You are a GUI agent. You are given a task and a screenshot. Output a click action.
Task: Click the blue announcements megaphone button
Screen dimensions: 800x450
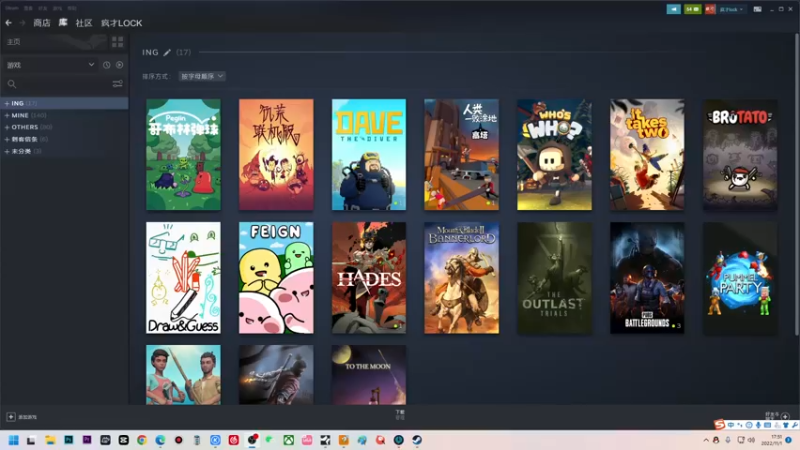point(673,9)
